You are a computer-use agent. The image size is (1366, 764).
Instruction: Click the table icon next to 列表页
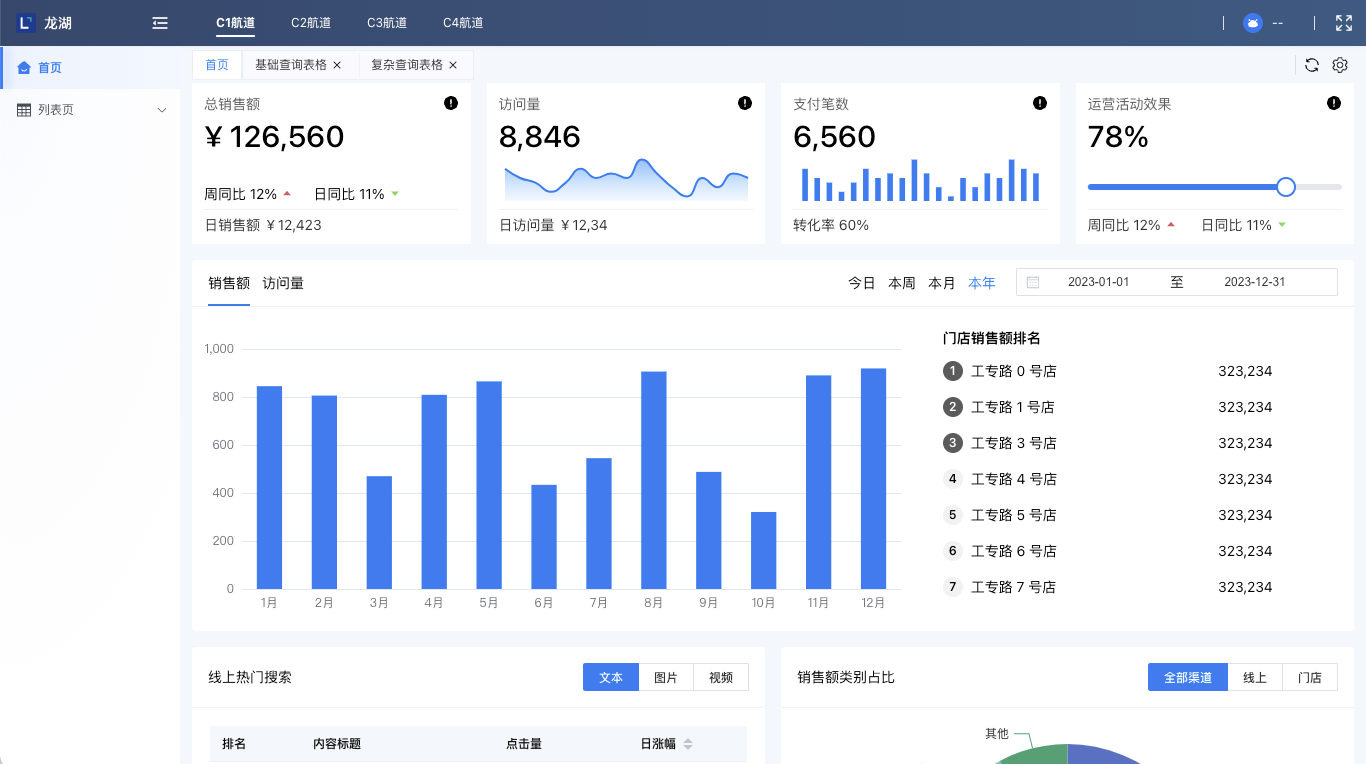point(24,110)
